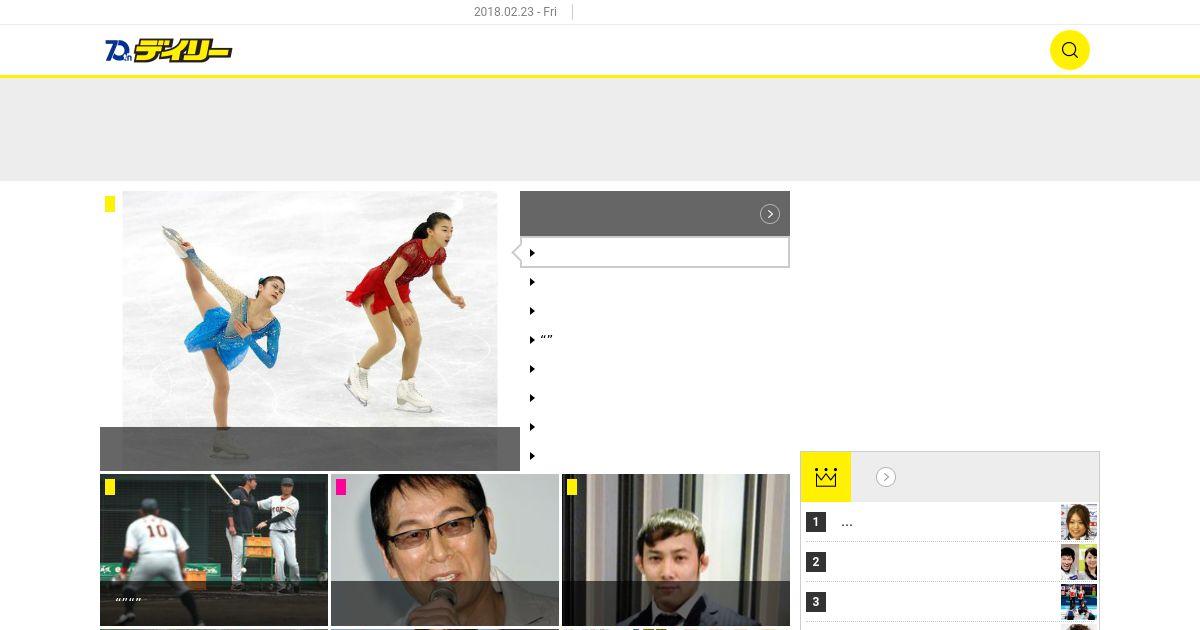Click the thumbnail beside ranking number 3
Screen dimensions: 1200x630
(1079, 602)
